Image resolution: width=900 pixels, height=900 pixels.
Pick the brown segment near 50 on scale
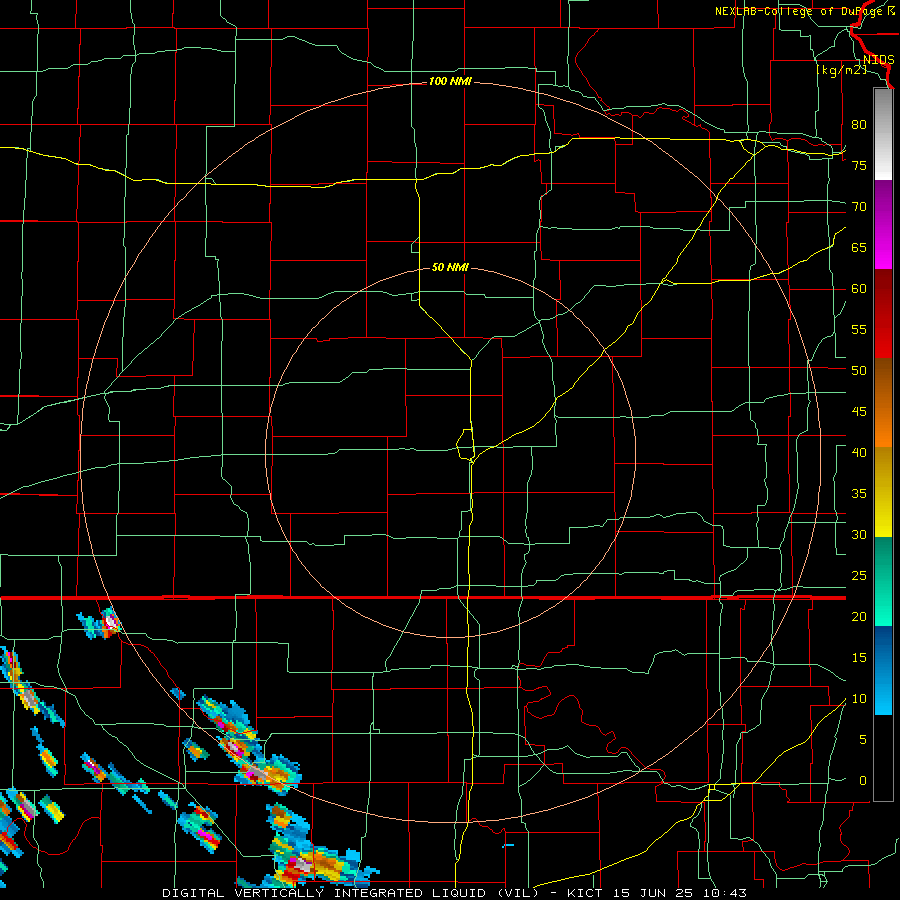click(x=883, y=381)
